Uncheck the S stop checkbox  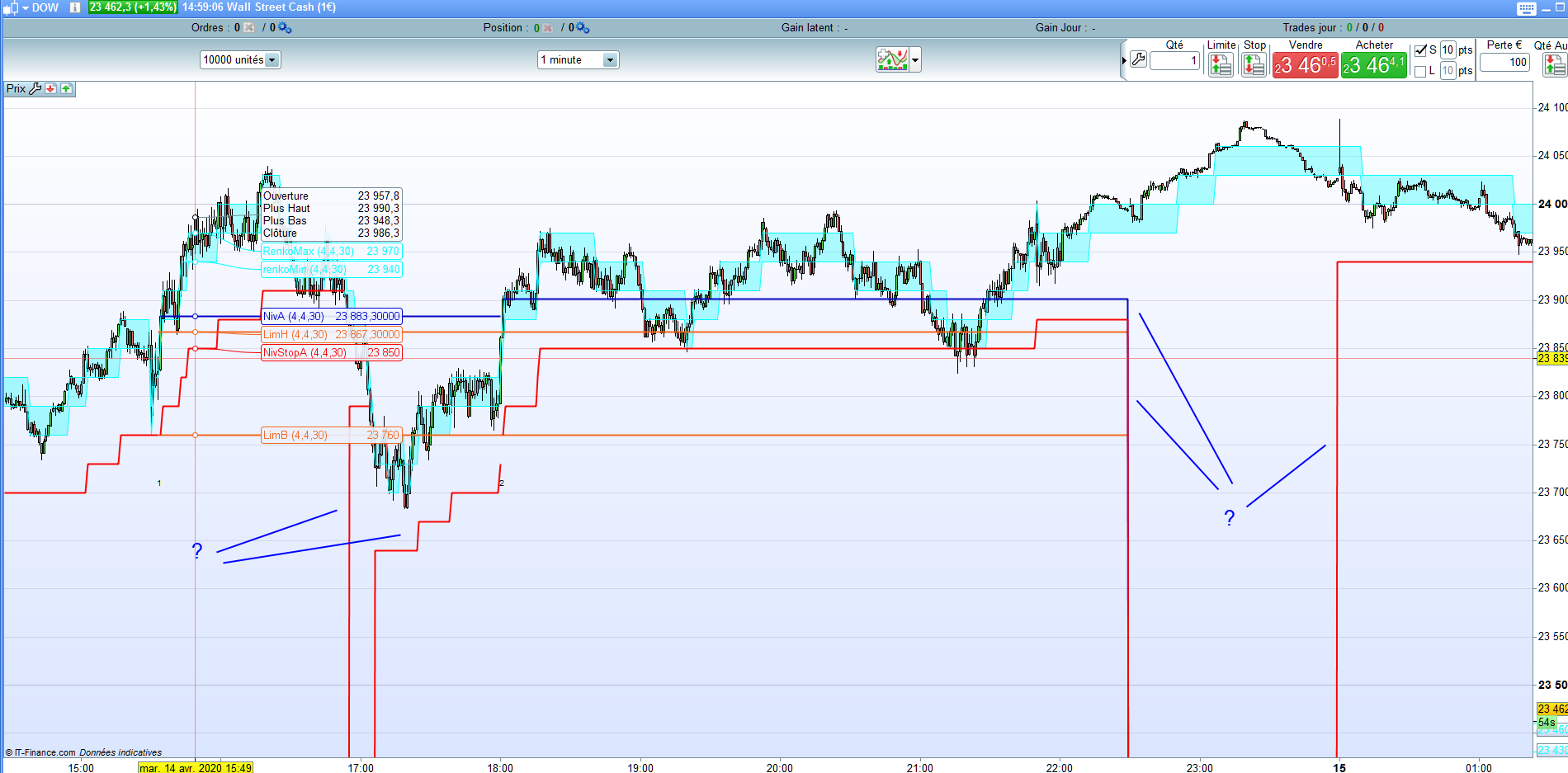tap(1420, 50)
